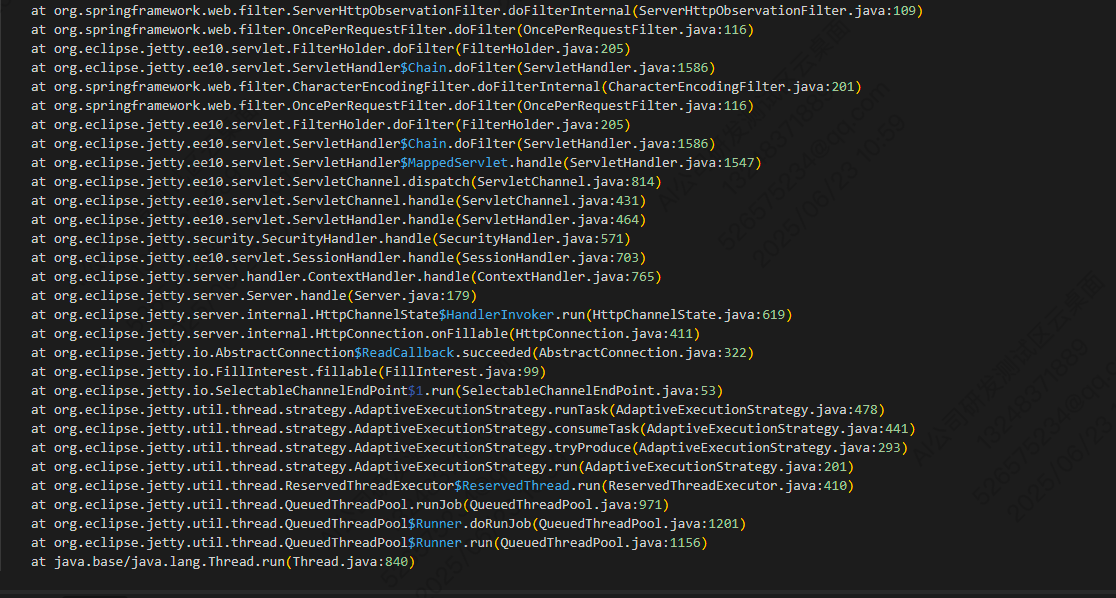Click the ServletChannel.handle stack frame line

[339, 201]
